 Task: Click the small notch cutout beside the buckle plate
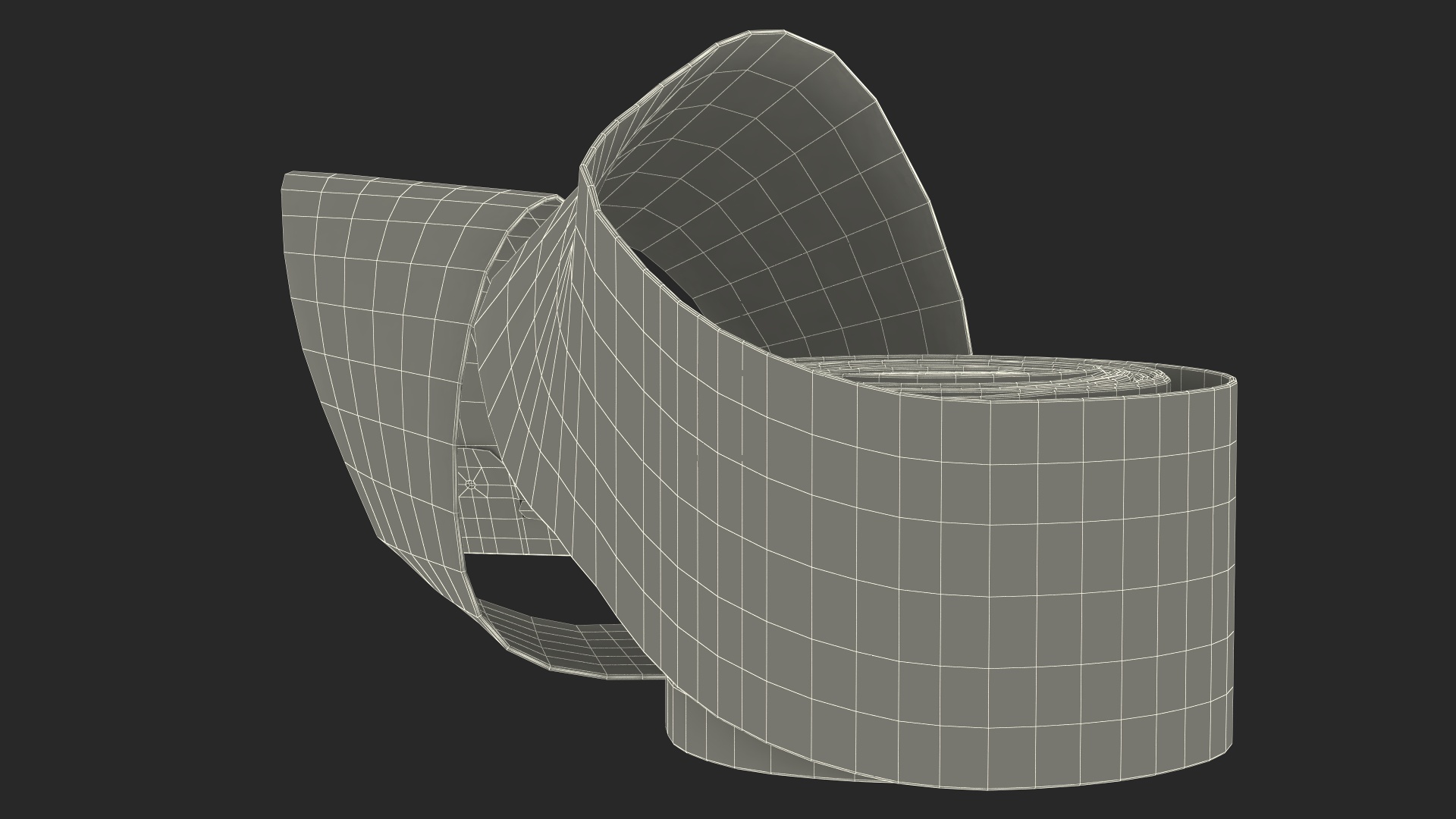(x=522, y=507)
